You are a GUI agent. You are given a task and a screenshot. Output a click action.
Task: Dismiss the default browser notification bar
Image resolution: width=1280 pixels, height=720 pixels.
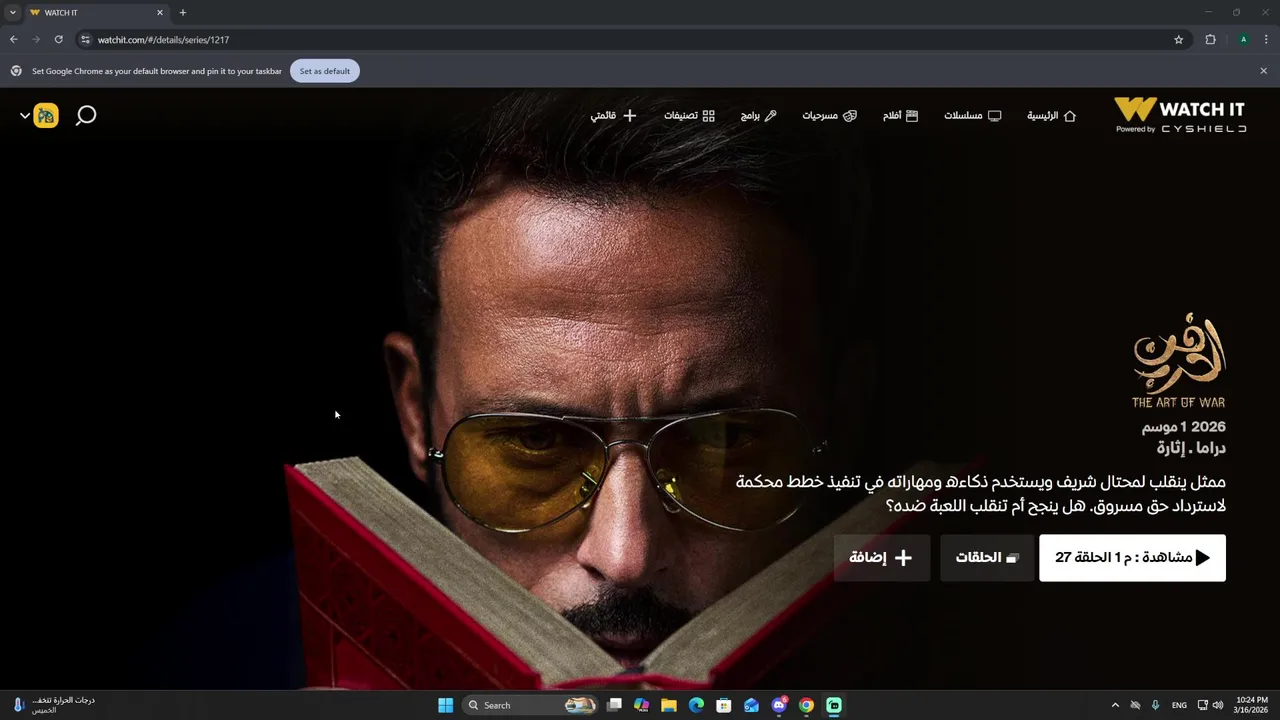(x=1263, y=71)
